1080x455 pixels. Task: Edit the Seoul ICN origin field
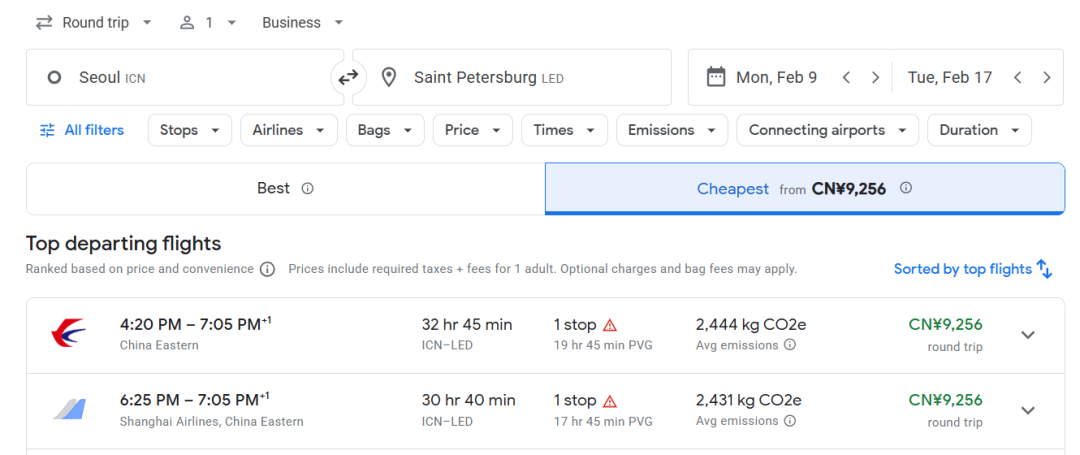(x=185, y=77)
